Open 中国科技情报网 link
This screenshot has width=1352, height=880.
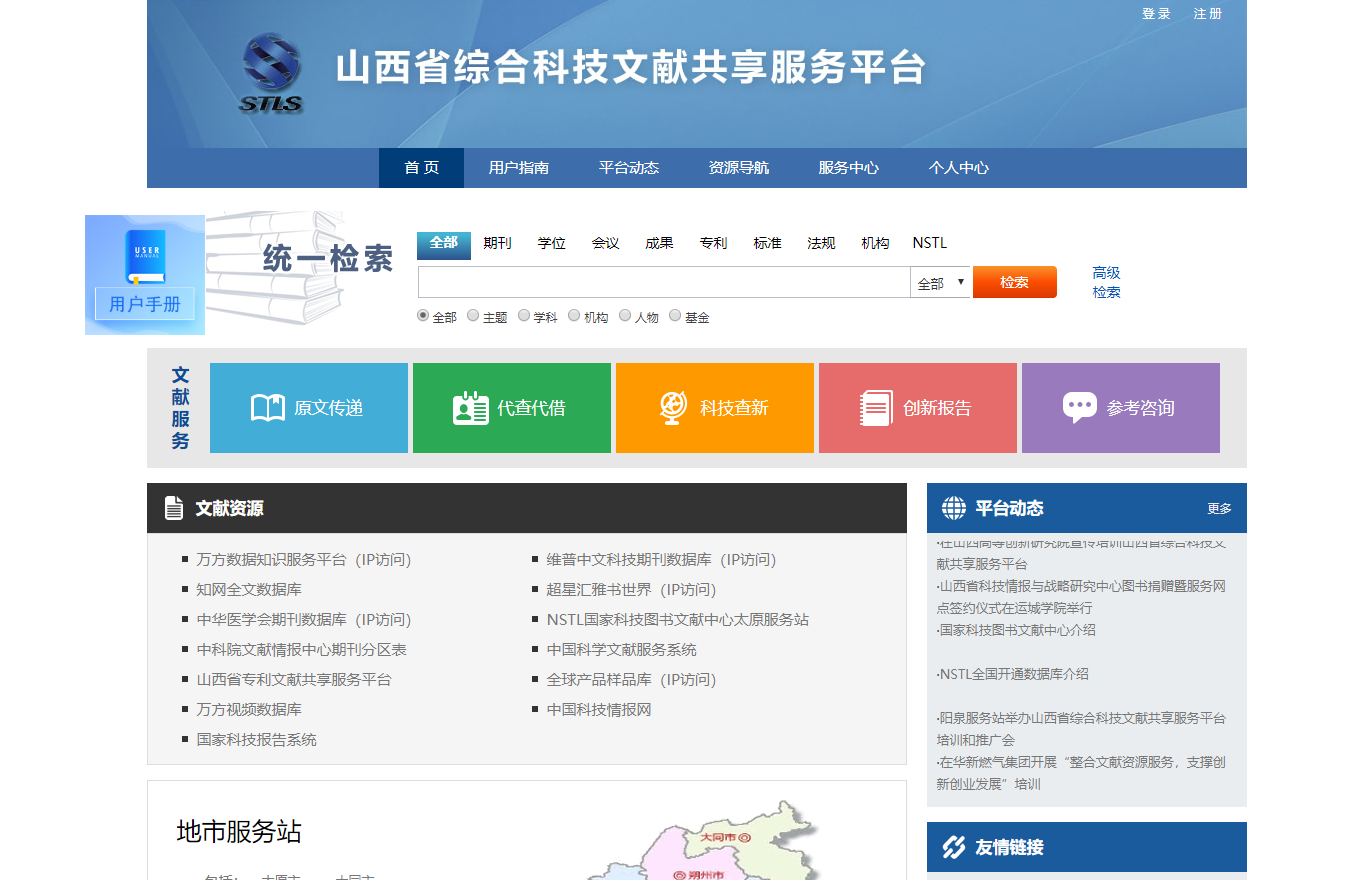[599, 710]
